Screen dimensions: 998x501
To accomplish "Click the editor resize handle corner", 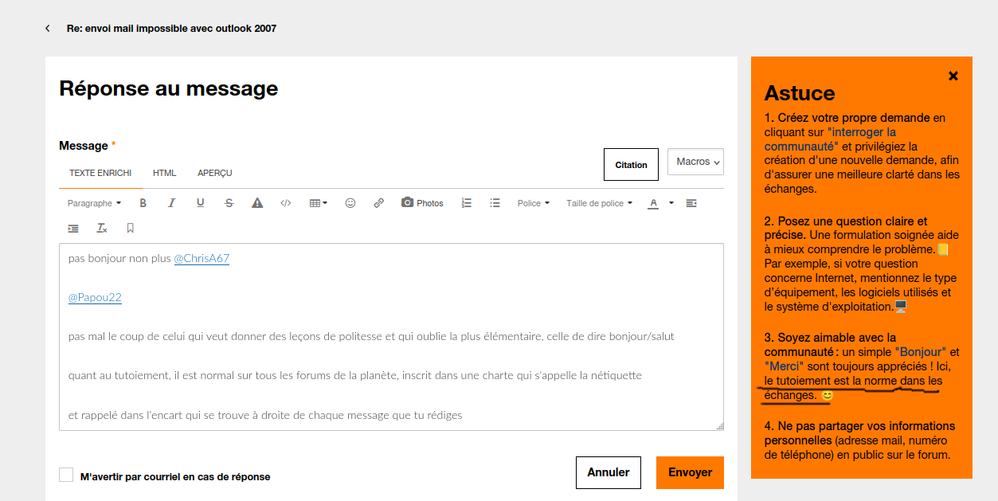I will (720, 427).
